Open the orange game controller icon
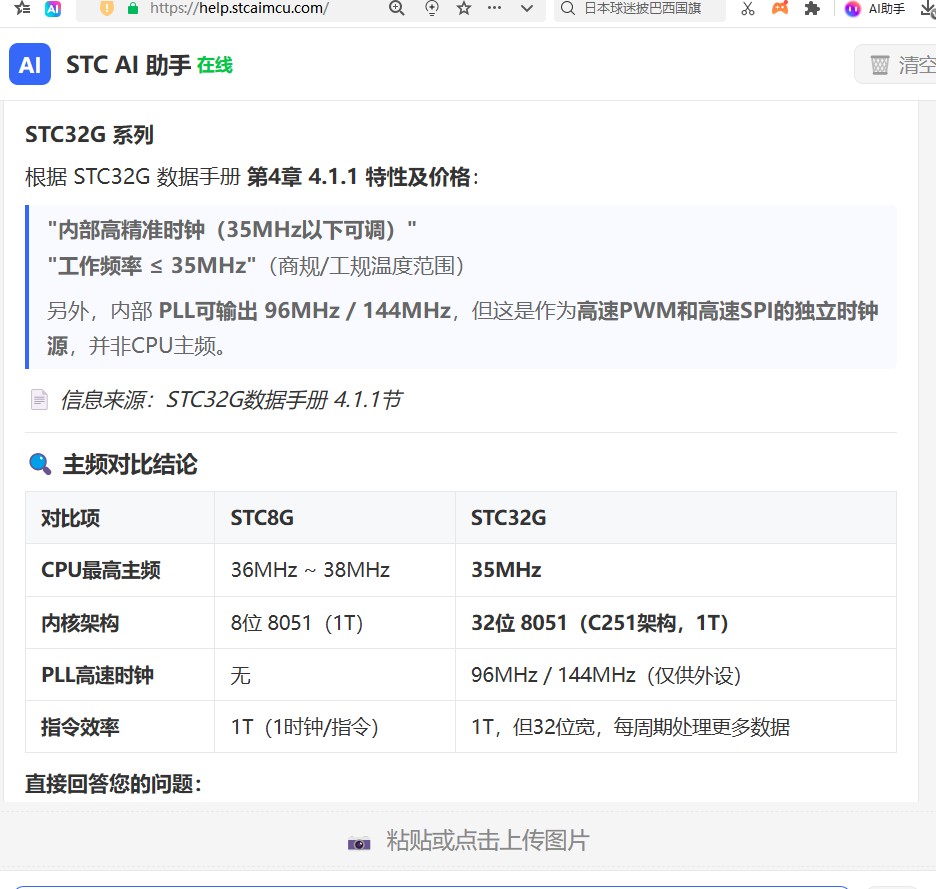The width and height of the screenshot is (936, 889). pyautogui.click(x=780, y=8)
